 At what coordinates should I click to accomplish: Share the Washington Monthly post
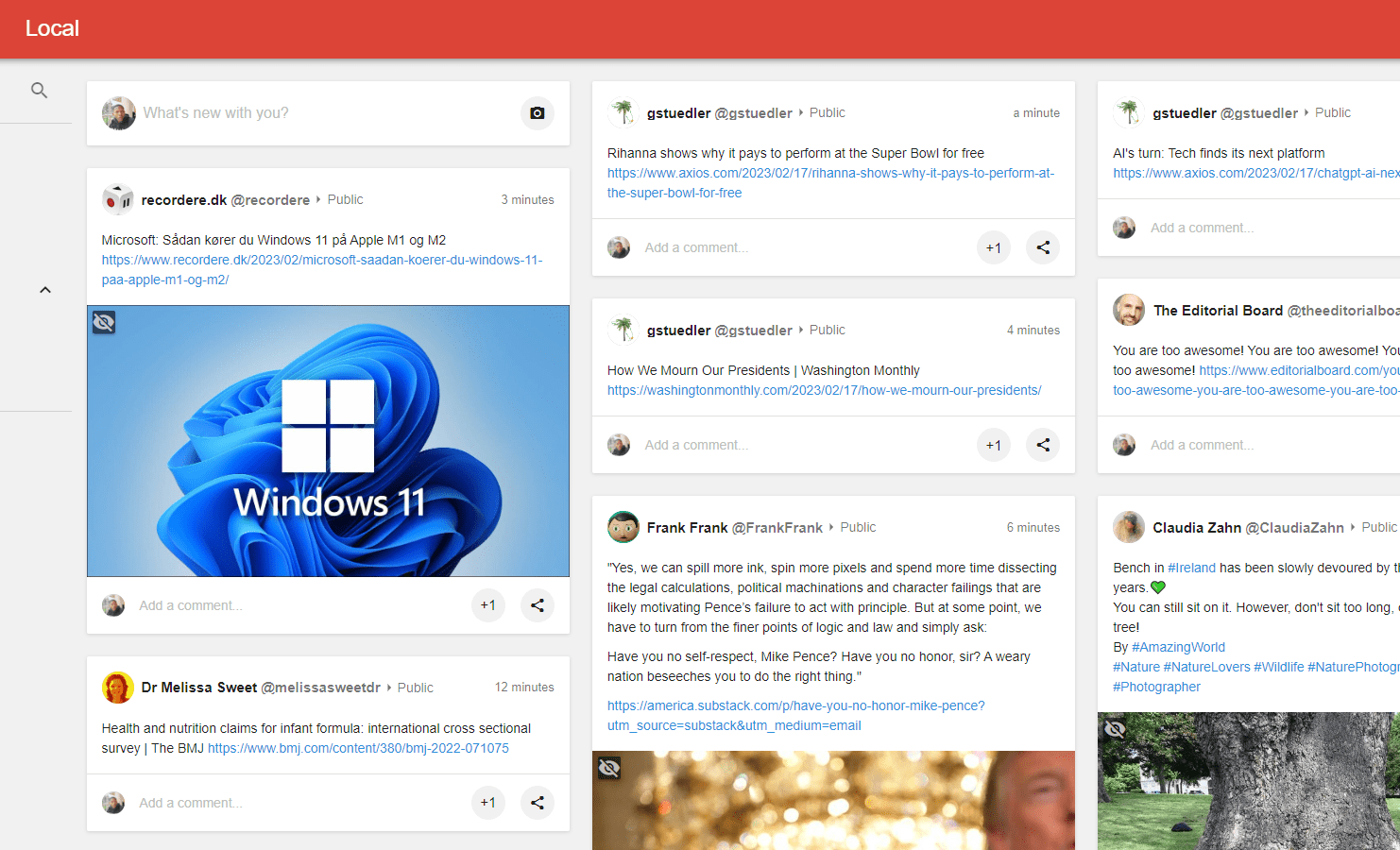coord(1042,445)
